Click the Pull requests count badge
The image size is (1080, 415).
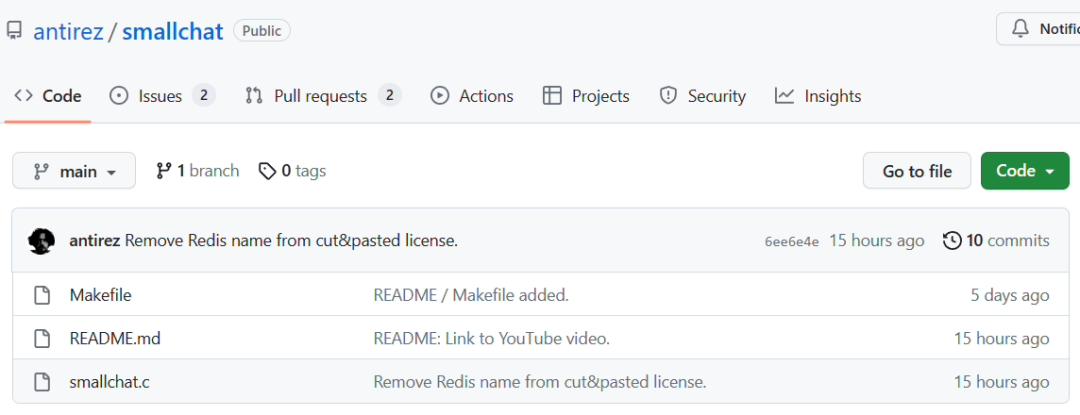[x=390, y=96]
